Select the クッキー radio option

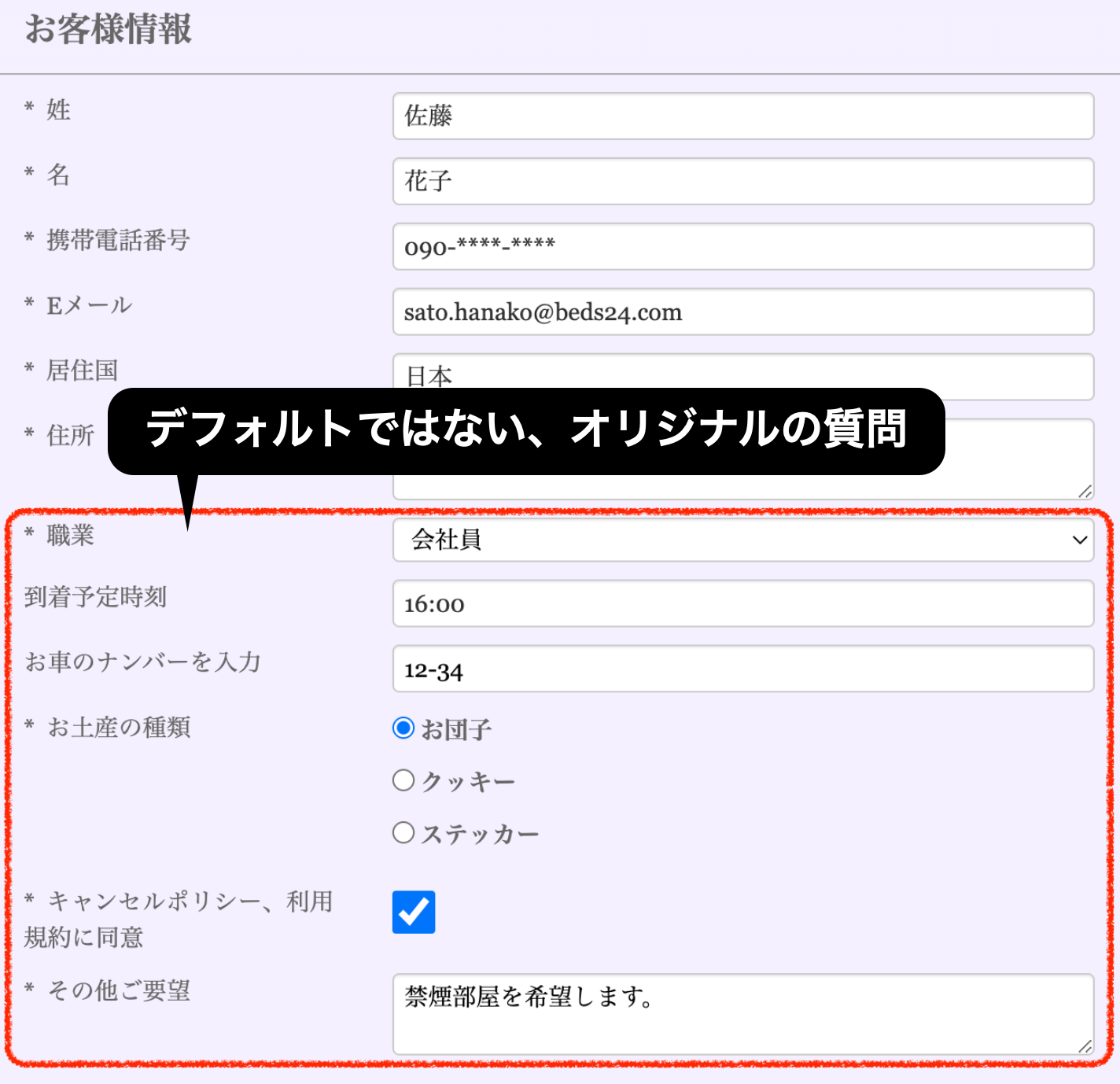(x=403, y=780)
